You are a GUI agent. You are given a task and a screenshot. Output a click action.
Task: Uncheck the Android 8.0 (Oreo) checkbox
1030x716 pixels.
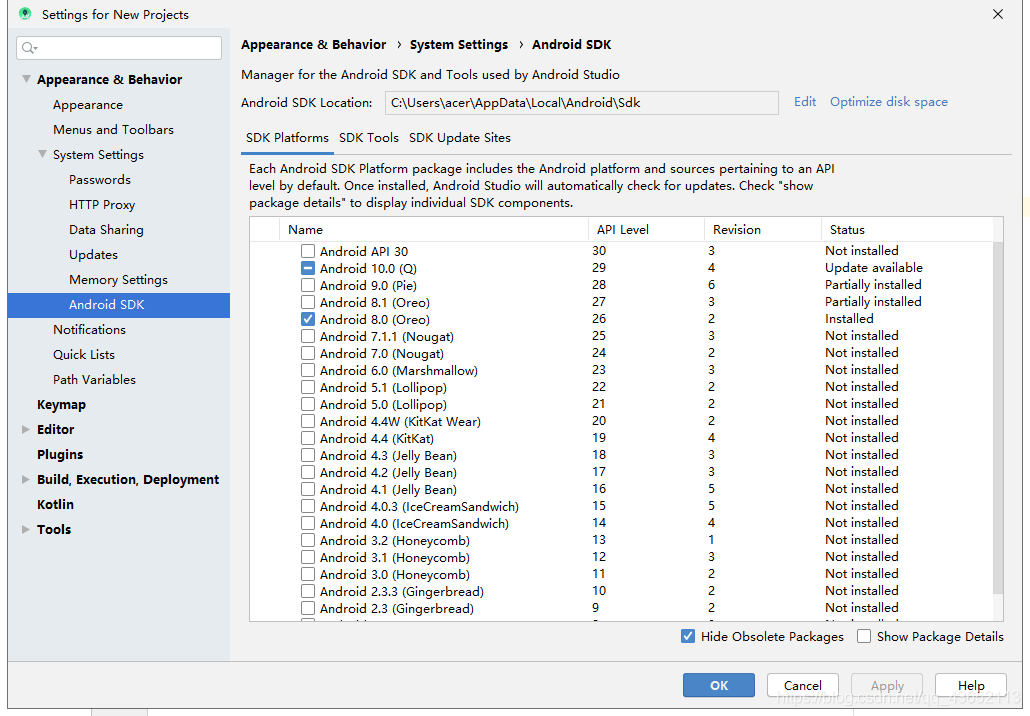(308, 320)
